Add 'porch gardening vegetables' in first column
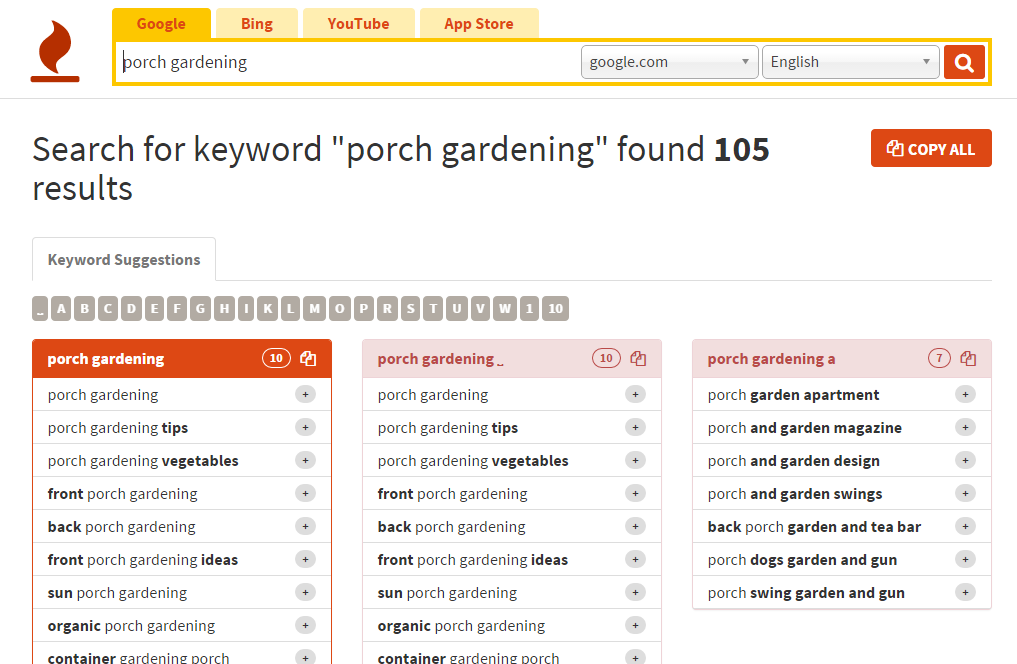 (x=305, y=460)
